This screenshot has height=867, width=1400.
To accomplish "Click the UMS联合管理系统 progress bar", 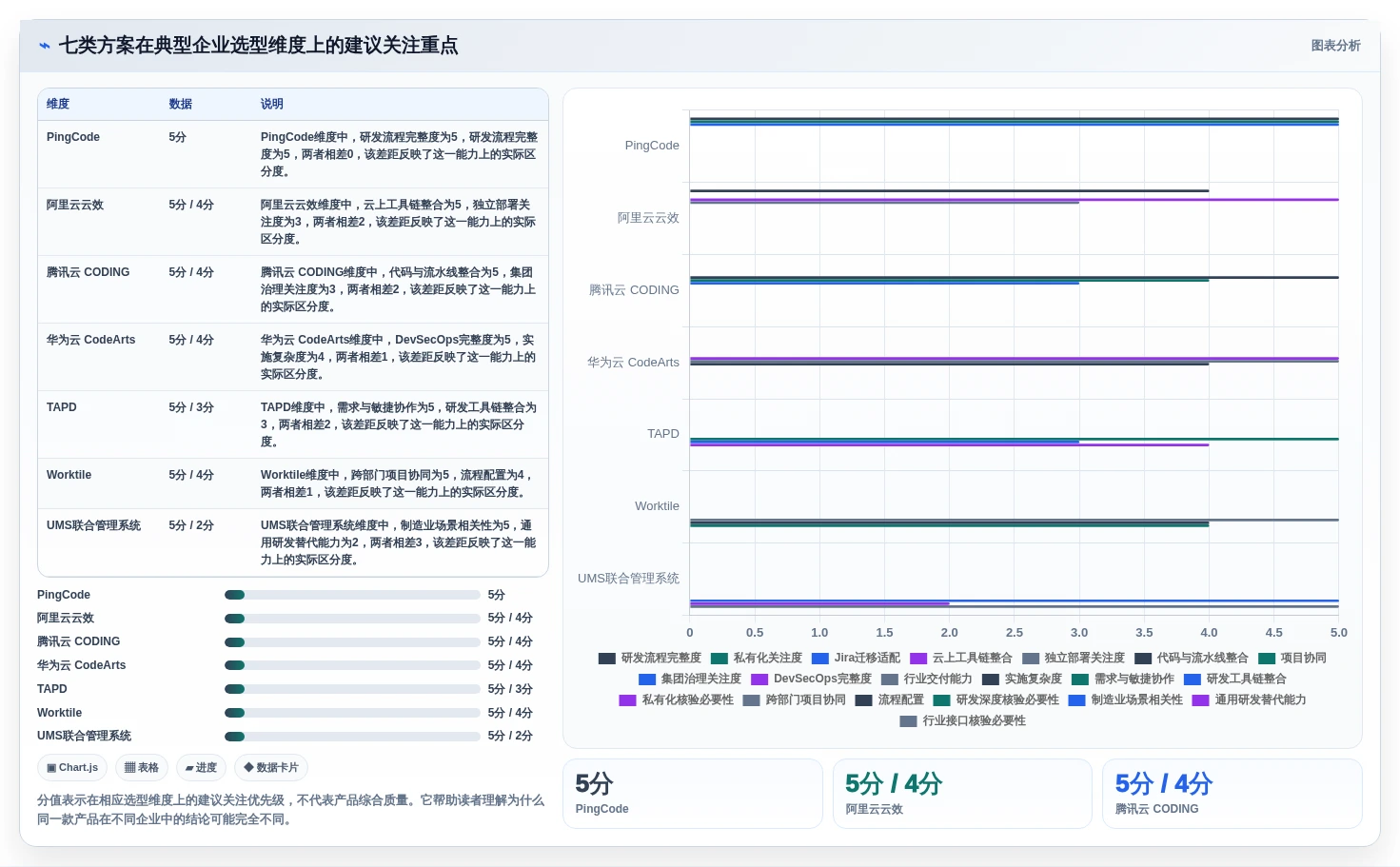I will (x=352, y=737).
